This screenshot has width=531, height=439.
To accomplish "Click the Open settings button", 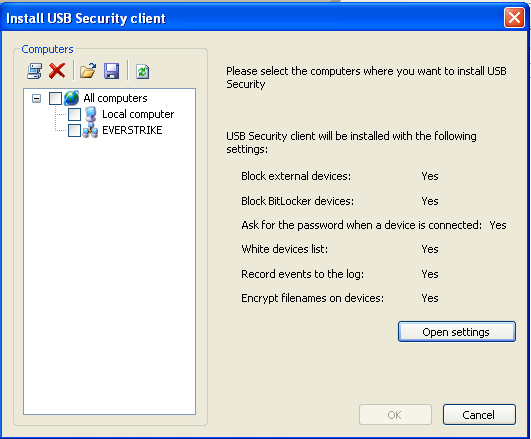I will click(x=457, y=332).
